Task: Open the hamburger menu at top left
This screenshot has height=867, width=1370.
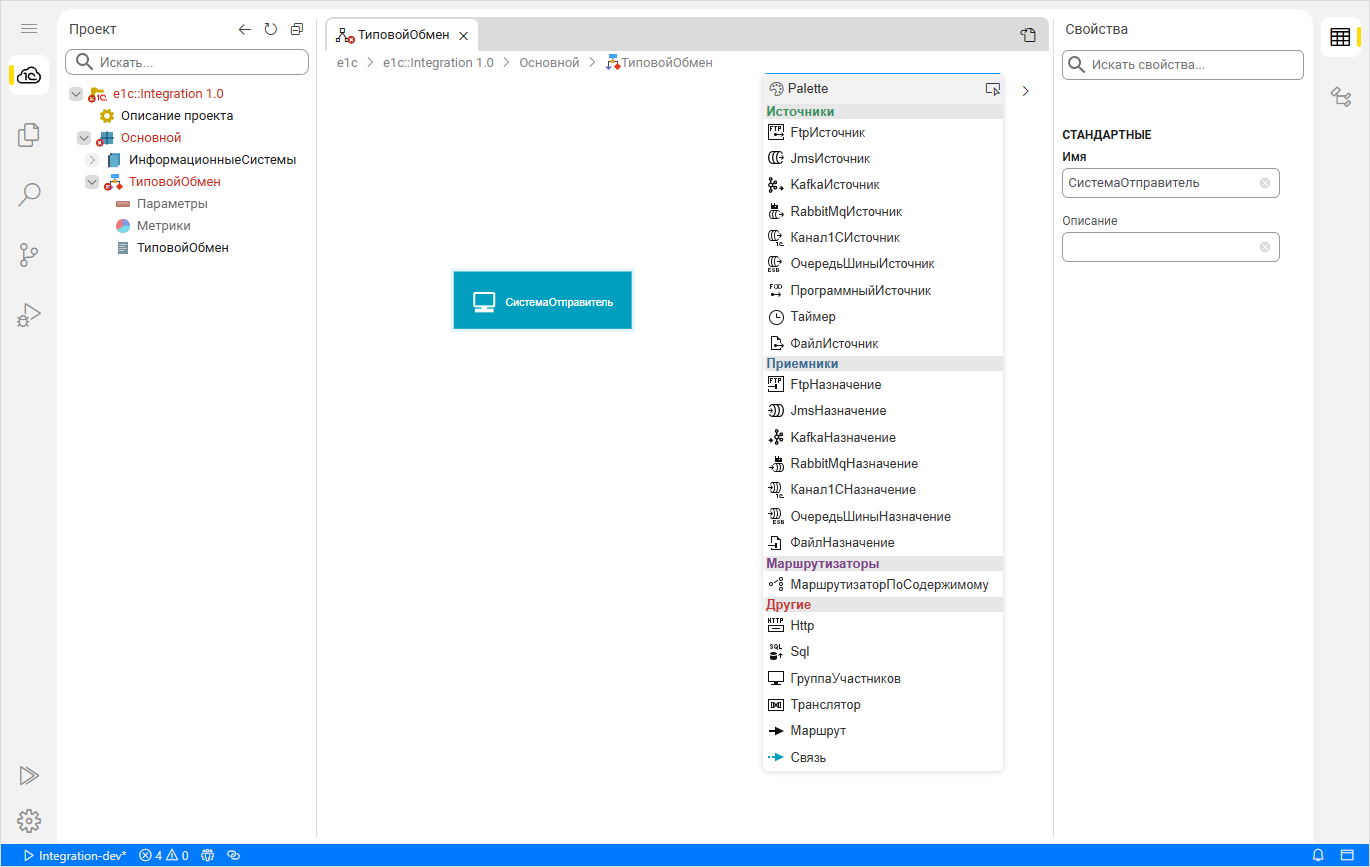Action: (x=29, y=30)
